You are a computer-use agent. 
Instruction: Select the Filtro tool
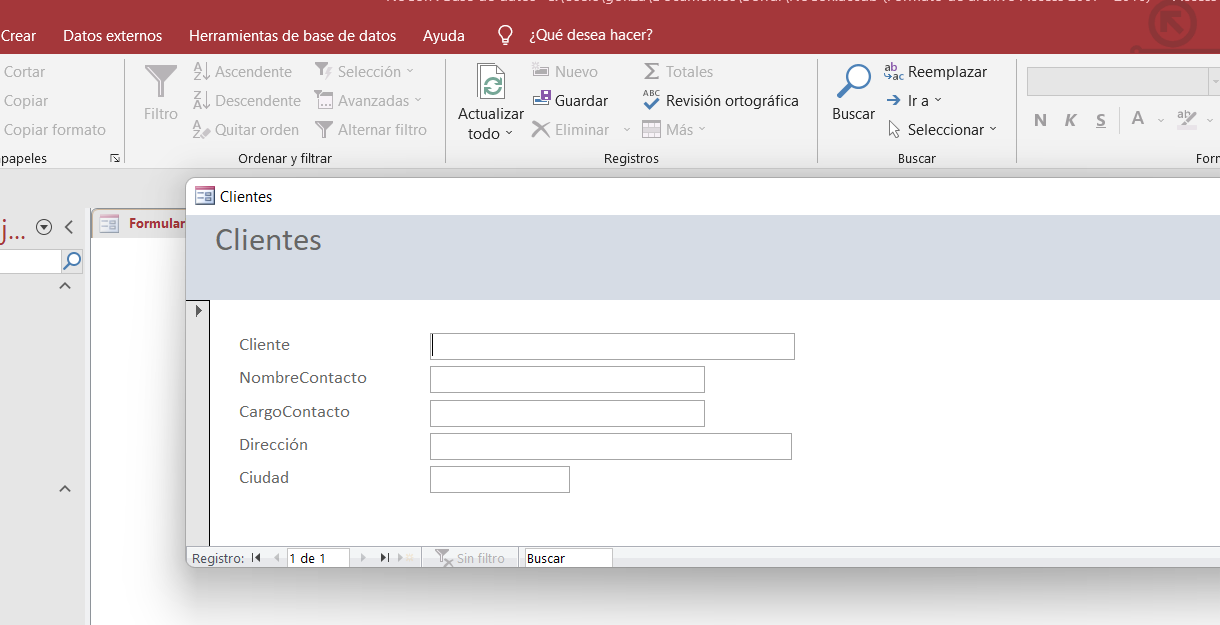tap(160, 95)
